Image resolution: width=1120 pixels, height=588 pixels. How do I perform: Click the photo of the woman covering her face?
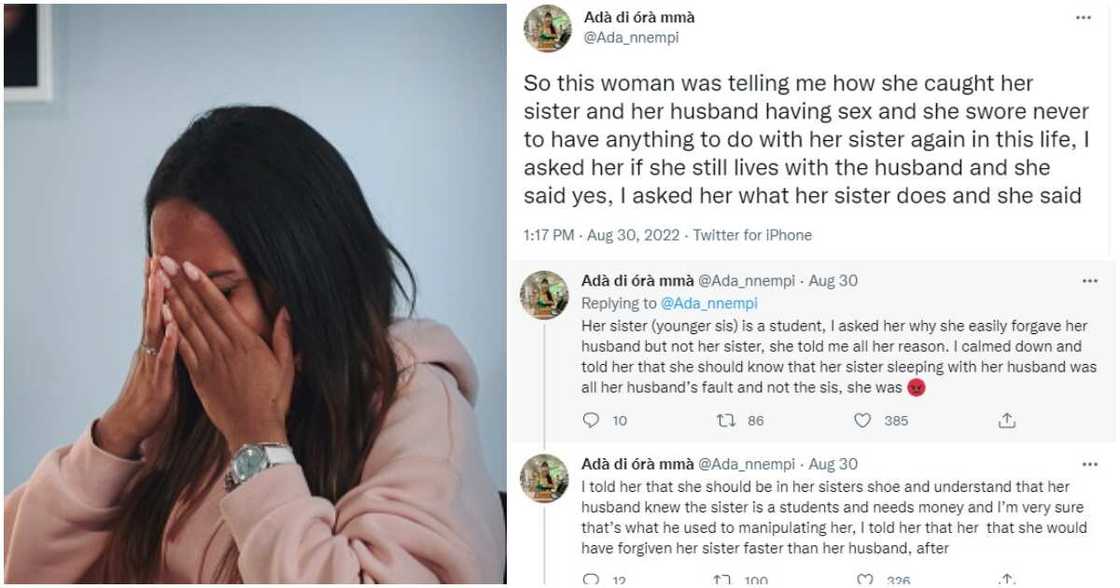point(250,294)
